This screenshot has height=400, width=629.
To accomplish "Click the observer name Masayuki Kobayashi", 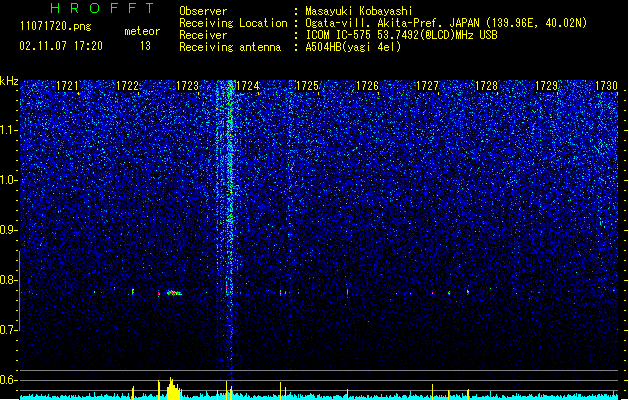I will coord(359,11).
